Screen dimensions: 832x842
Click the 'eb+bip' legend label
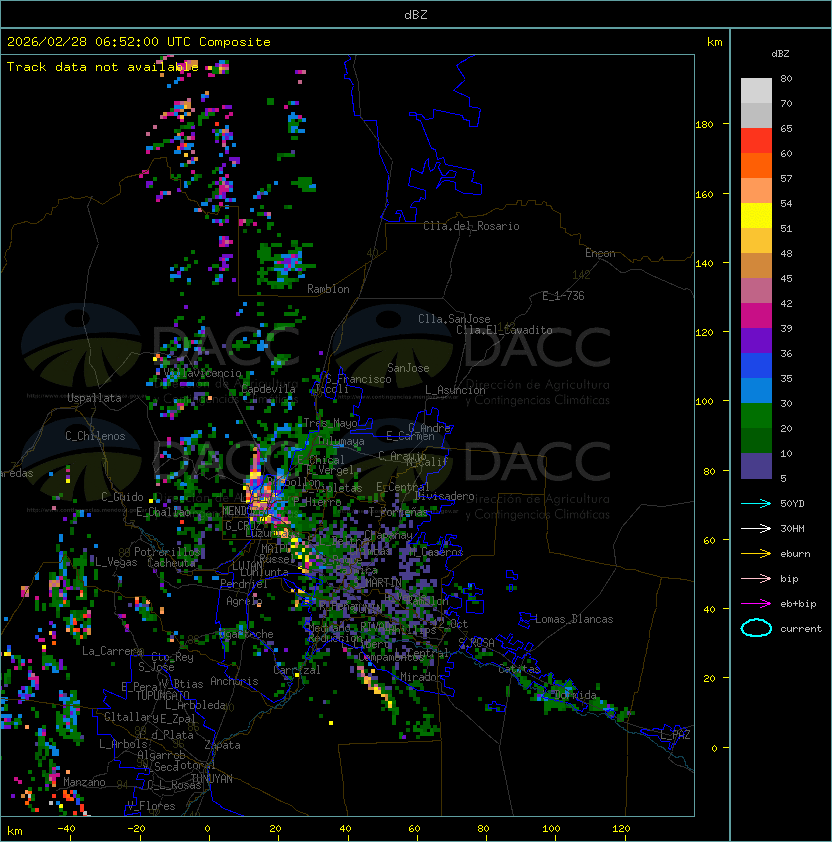(x=798, y=604)
